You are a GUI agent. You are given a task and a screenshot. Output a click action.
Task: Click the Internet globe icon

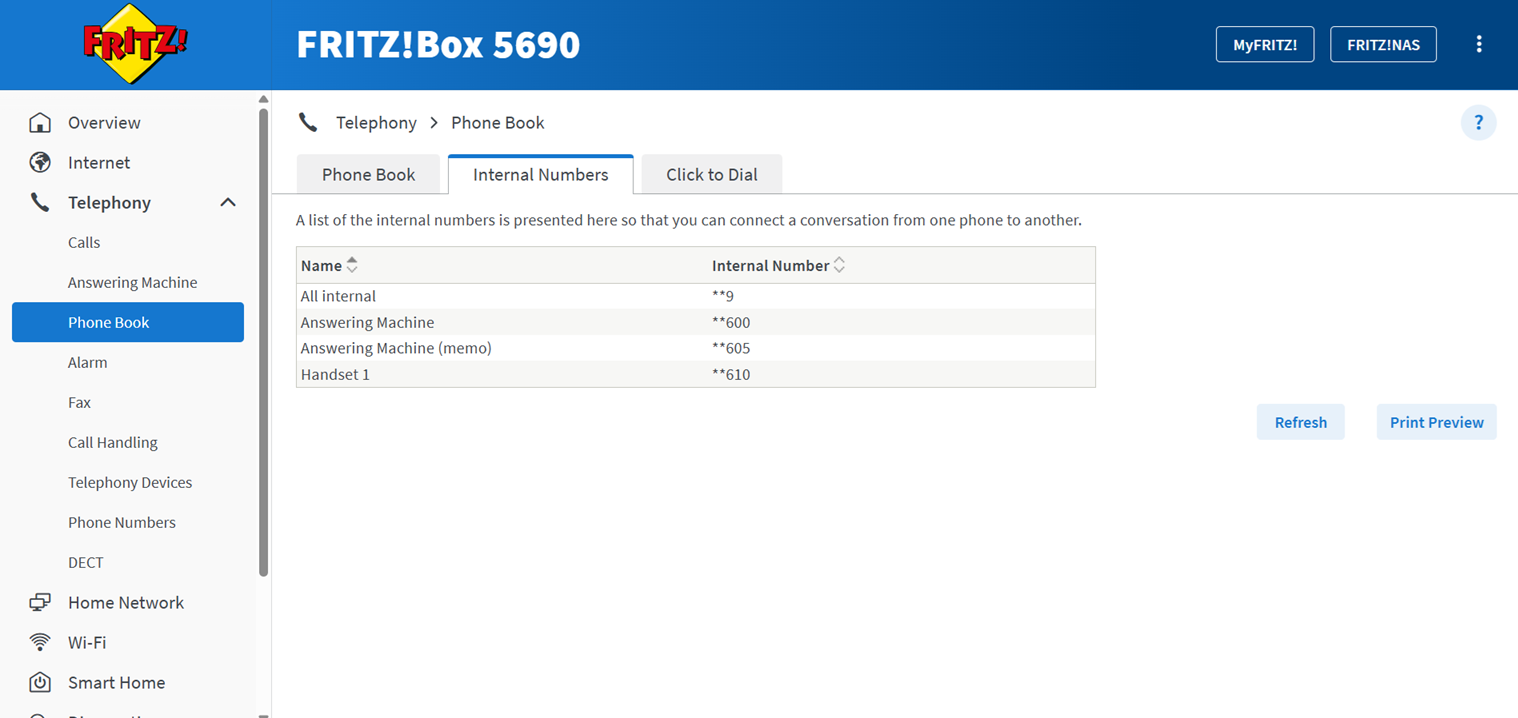40,163
